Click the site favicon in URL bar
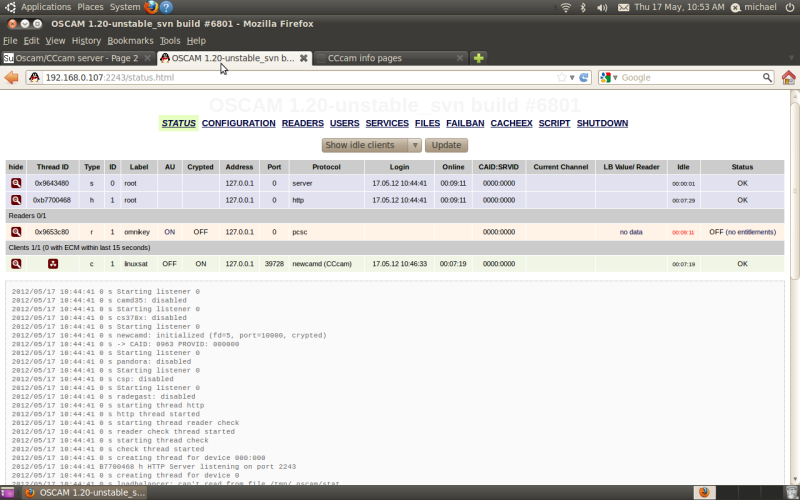Image resolution: width=800 pixels, height=500 pixels. [34, 78]
